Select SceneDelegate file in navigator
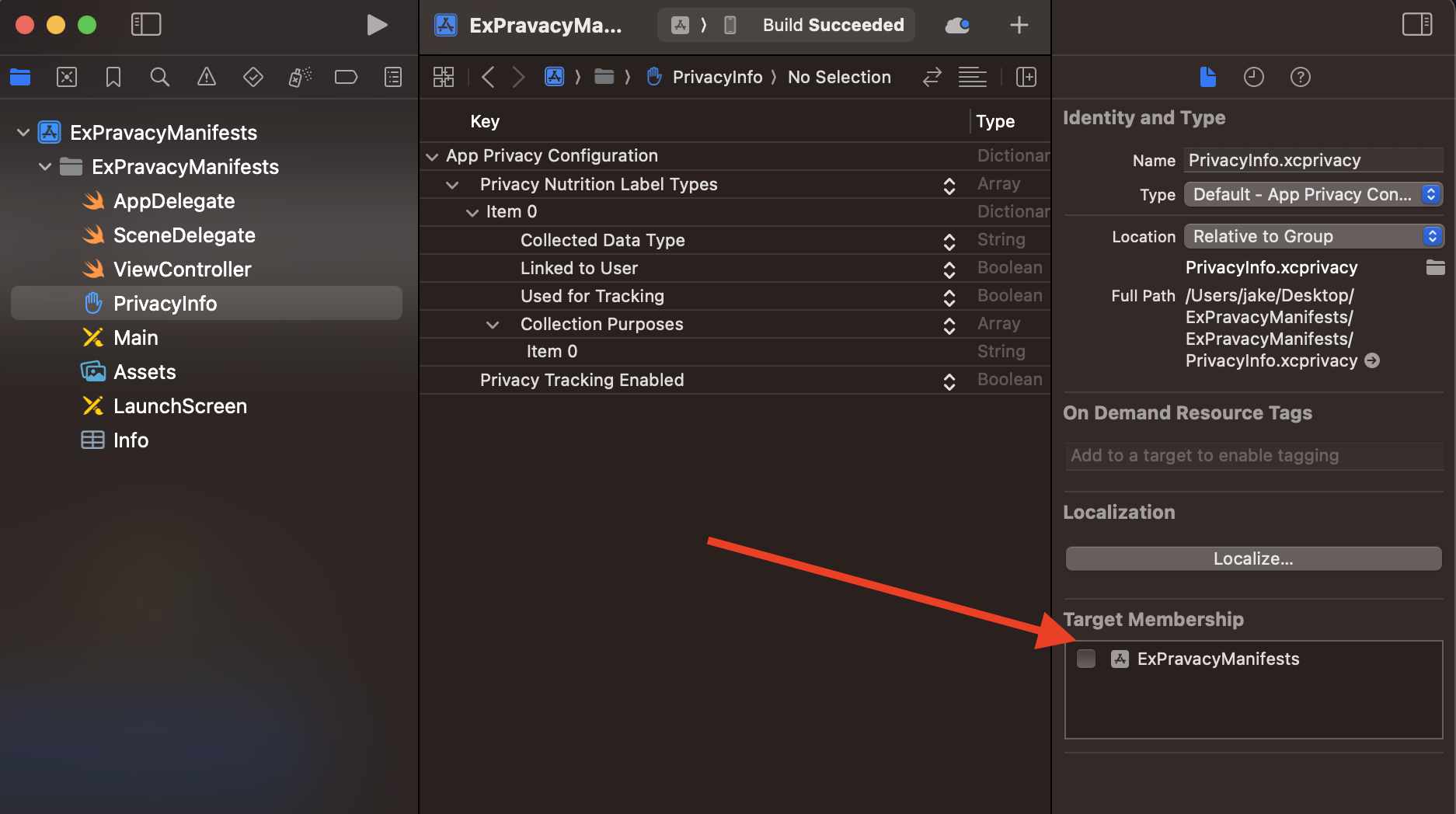This screenshot has height=814, width=1456. click(x=184, y=235)
